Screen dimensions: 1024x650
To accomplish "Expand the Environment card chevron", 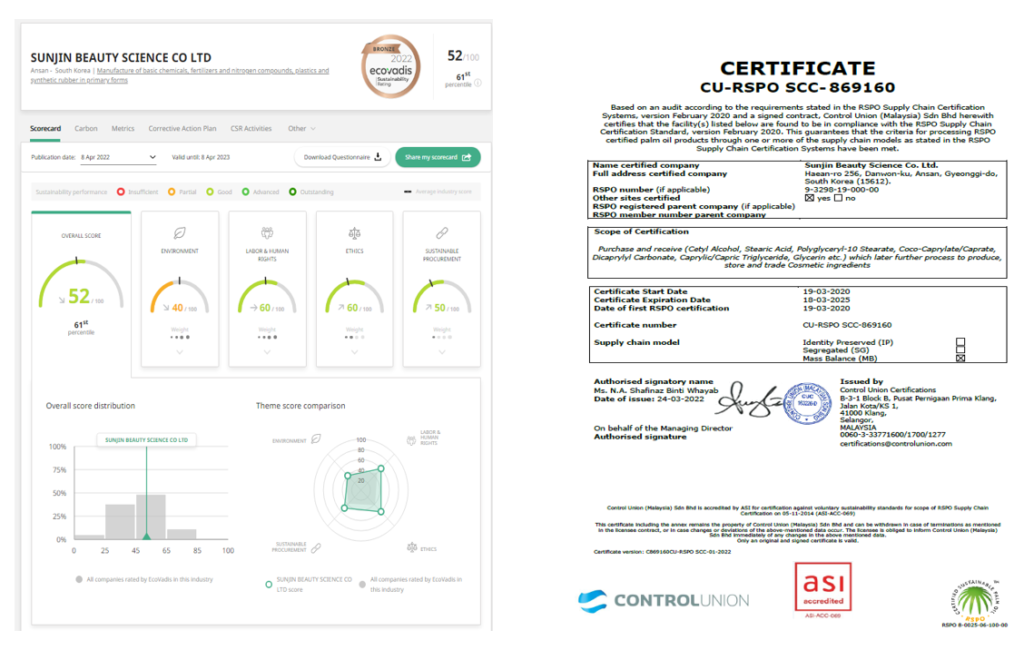I will point(179,351).
